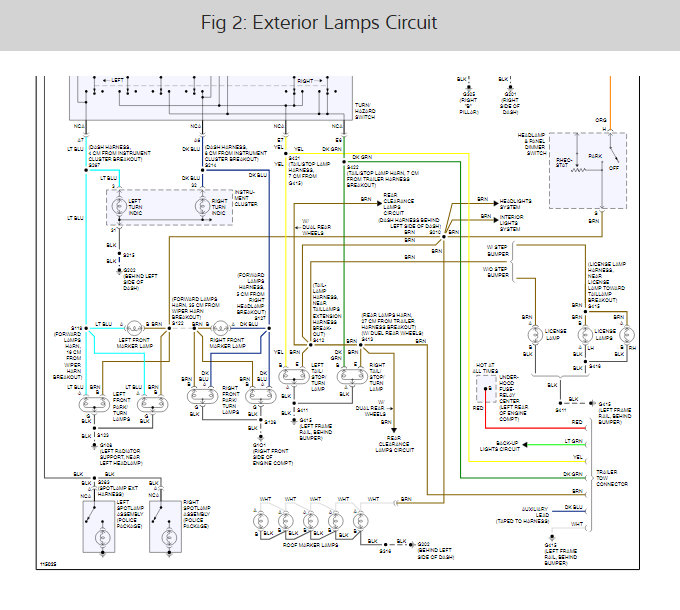Click the 'RIGHT SIDE OF DASH' ground label
Screen dimensions: 680x610
tap(510, 103)
